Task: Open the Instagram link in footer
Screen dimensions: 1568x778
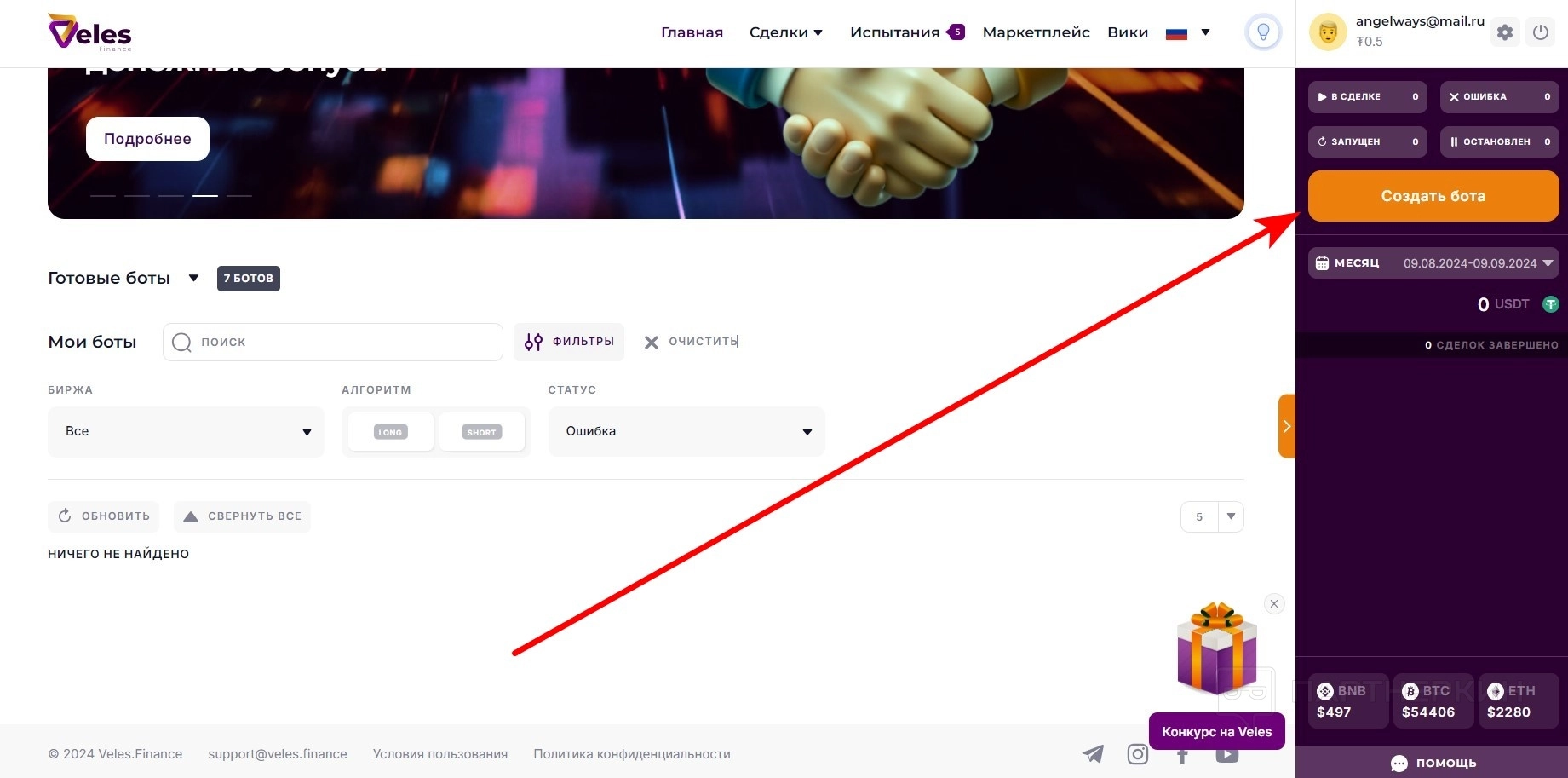Action: pyautogui.click(x=1138, y=753)
